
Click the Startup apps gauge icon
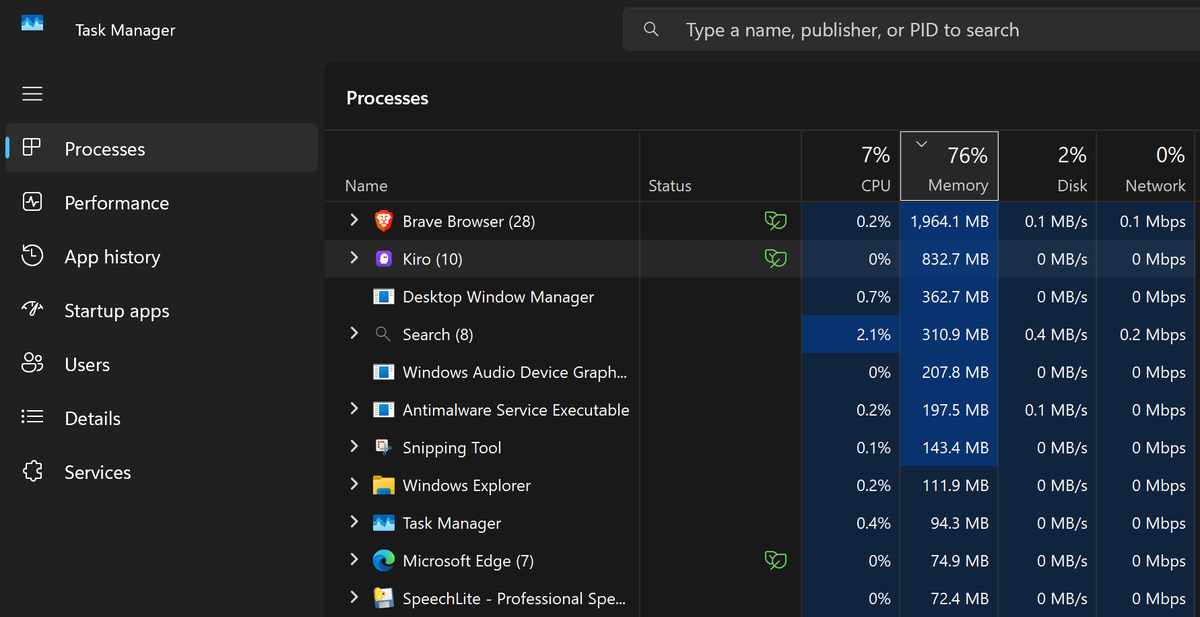click(x=32, y=310)
